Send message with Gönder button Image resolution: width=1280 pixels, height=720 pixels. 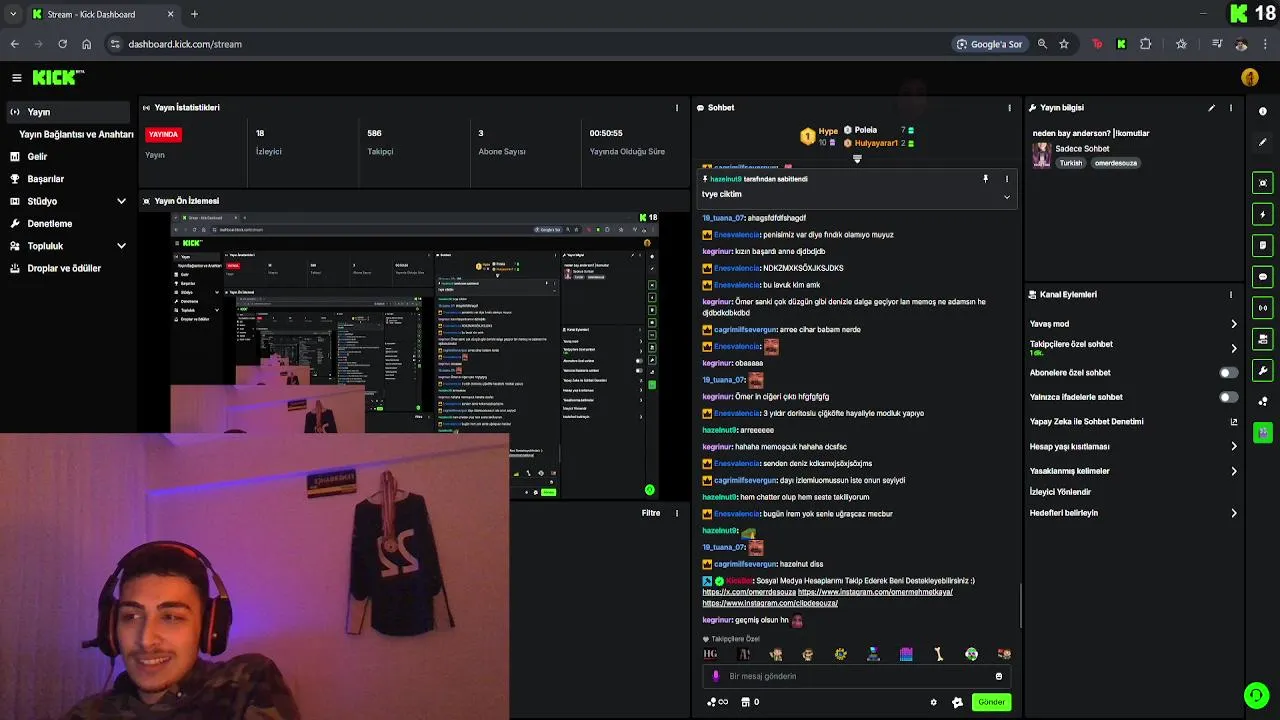[991, 702]
